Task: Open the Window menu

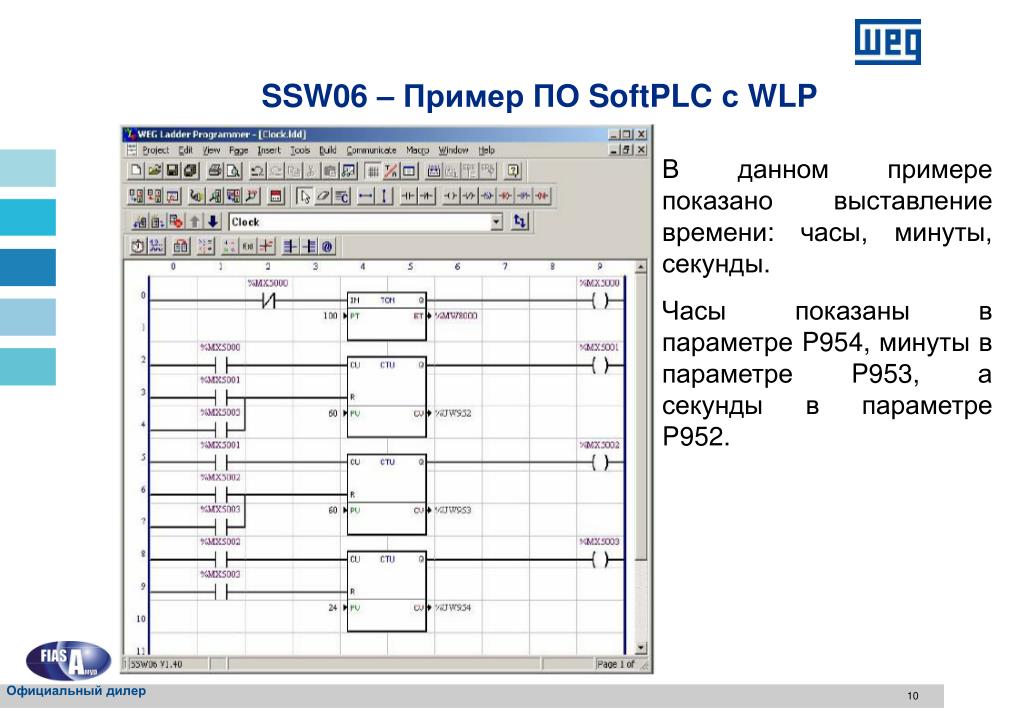Action: 453,150
